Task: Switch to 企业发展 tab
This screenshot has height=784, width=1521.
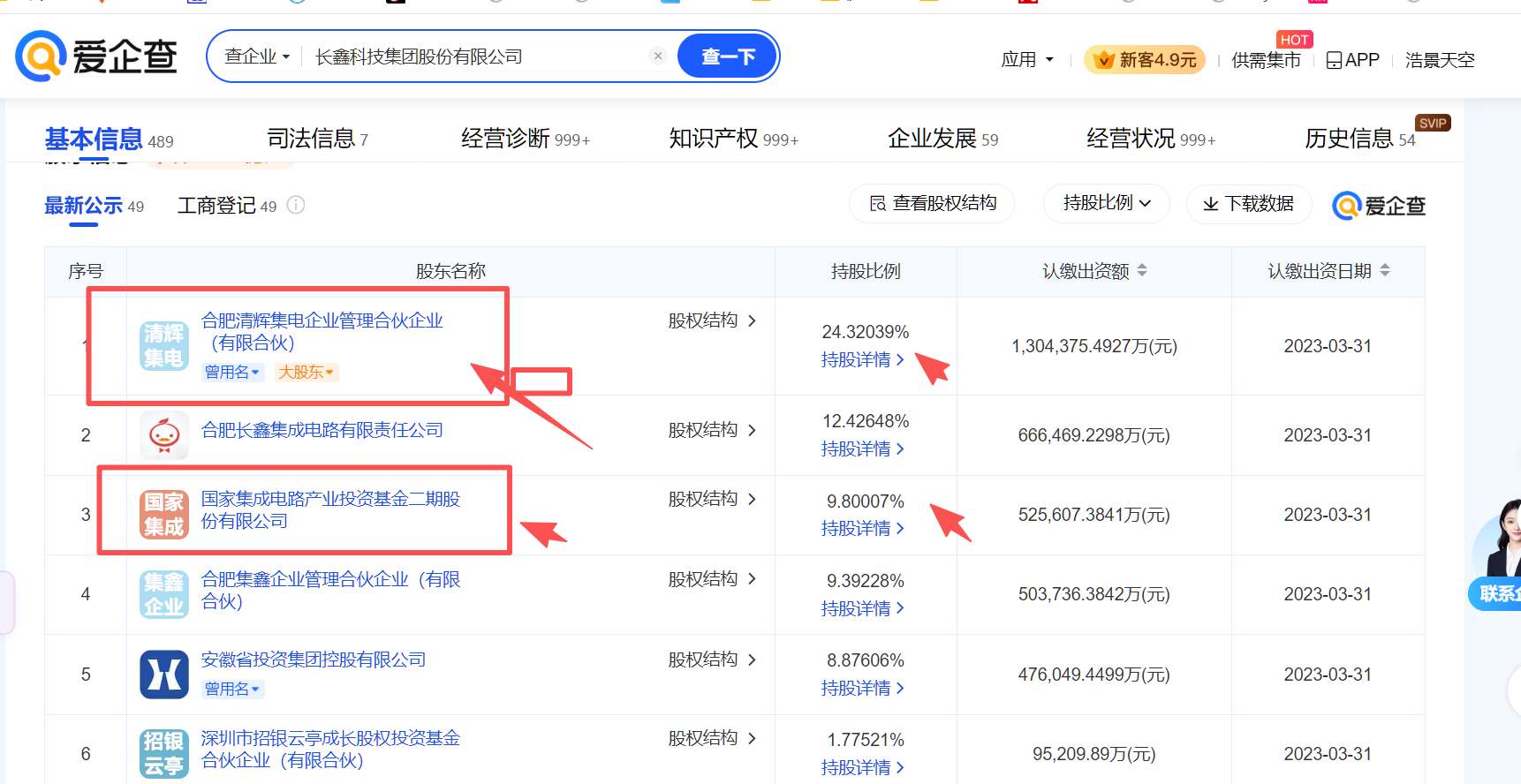Action: click(943, 139)
